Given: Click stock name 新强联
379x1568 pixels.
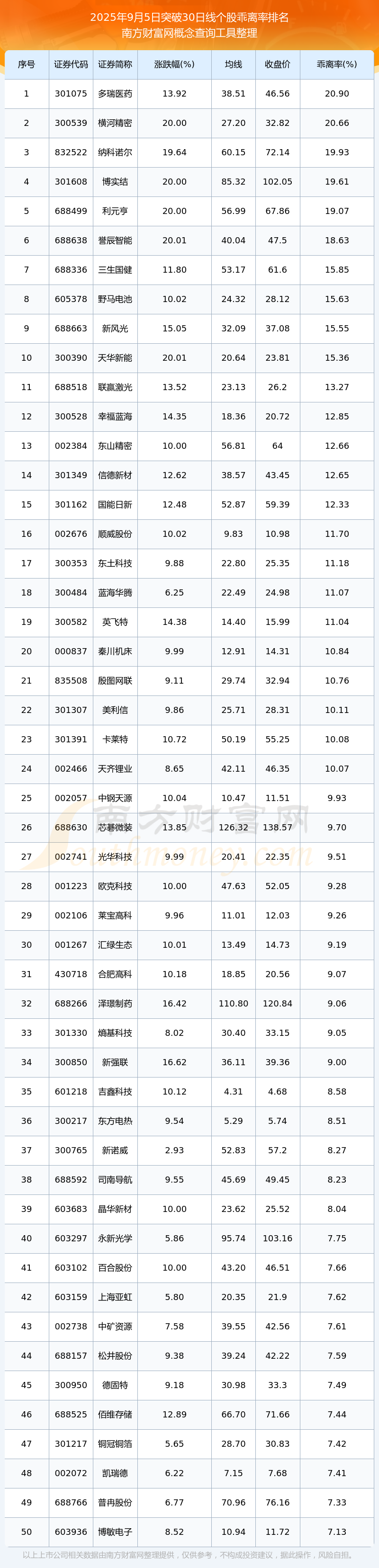Looking at the screenshot, I should click(x=115, y=1062).
